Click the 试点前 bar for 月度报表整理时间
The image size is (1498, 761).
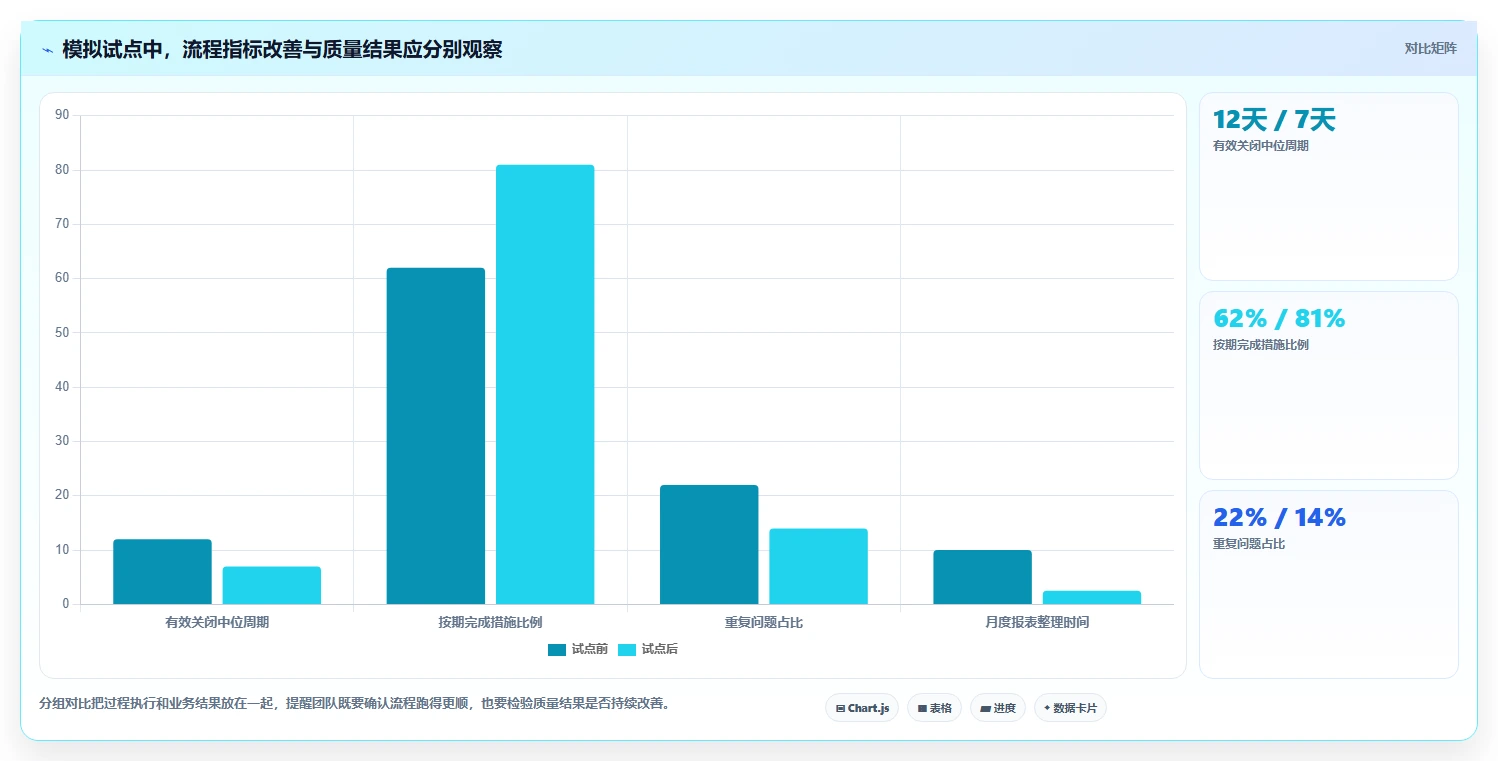(982, 577)
